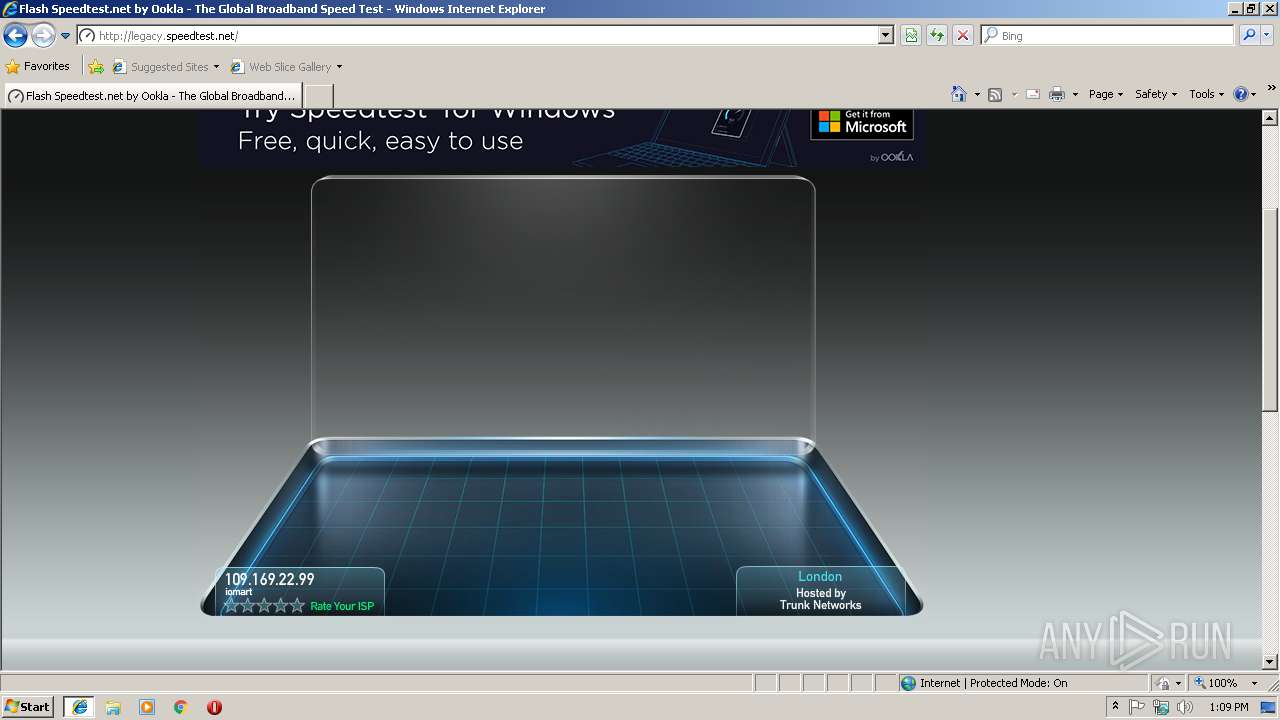Click the volume speaker tray icon
The image size is (1280, 720).
pyautogui.click(x=1185, y=707)
